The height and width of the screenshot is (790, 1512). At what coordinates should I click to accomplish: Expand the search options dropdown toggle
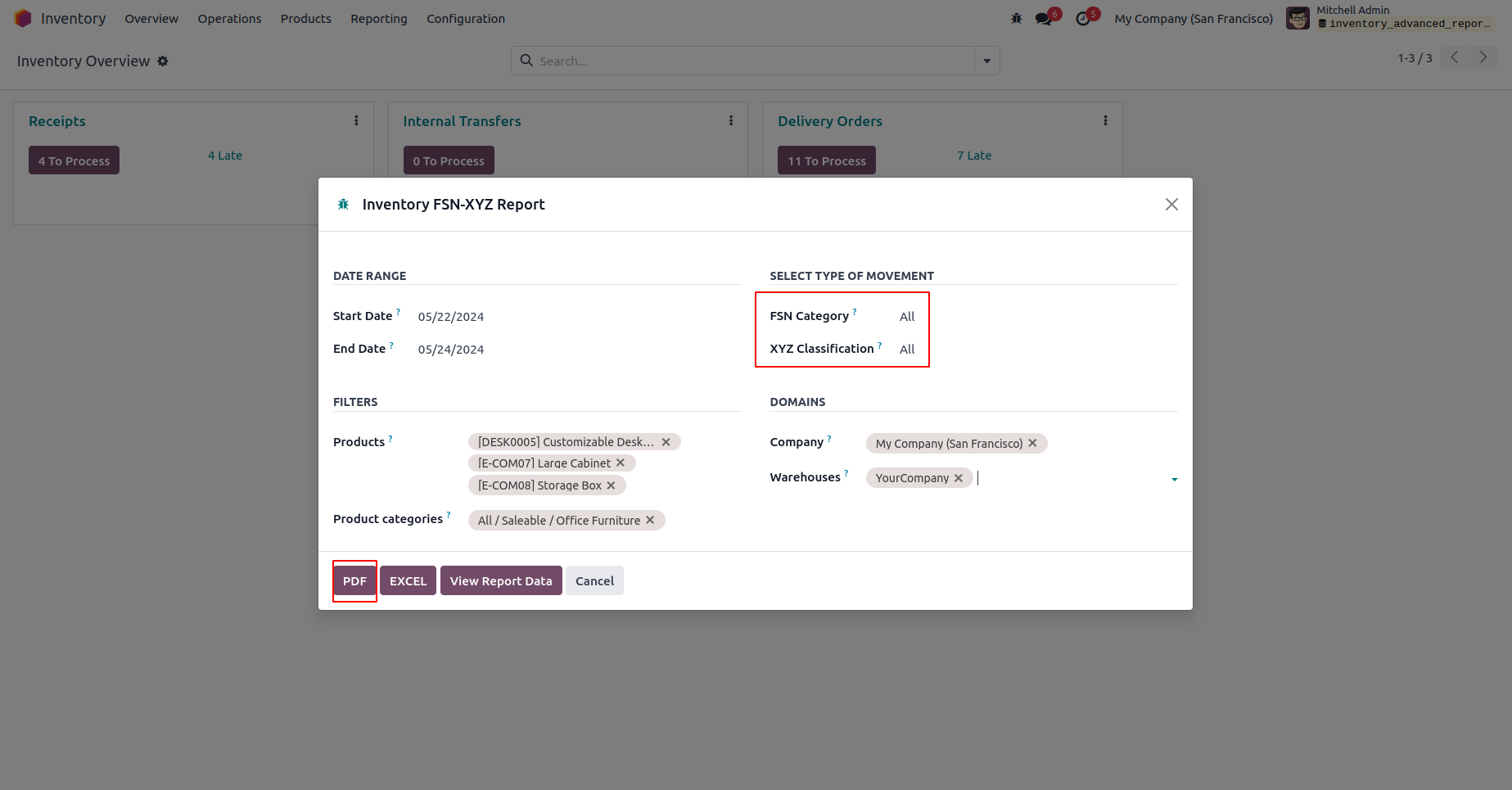987,61
